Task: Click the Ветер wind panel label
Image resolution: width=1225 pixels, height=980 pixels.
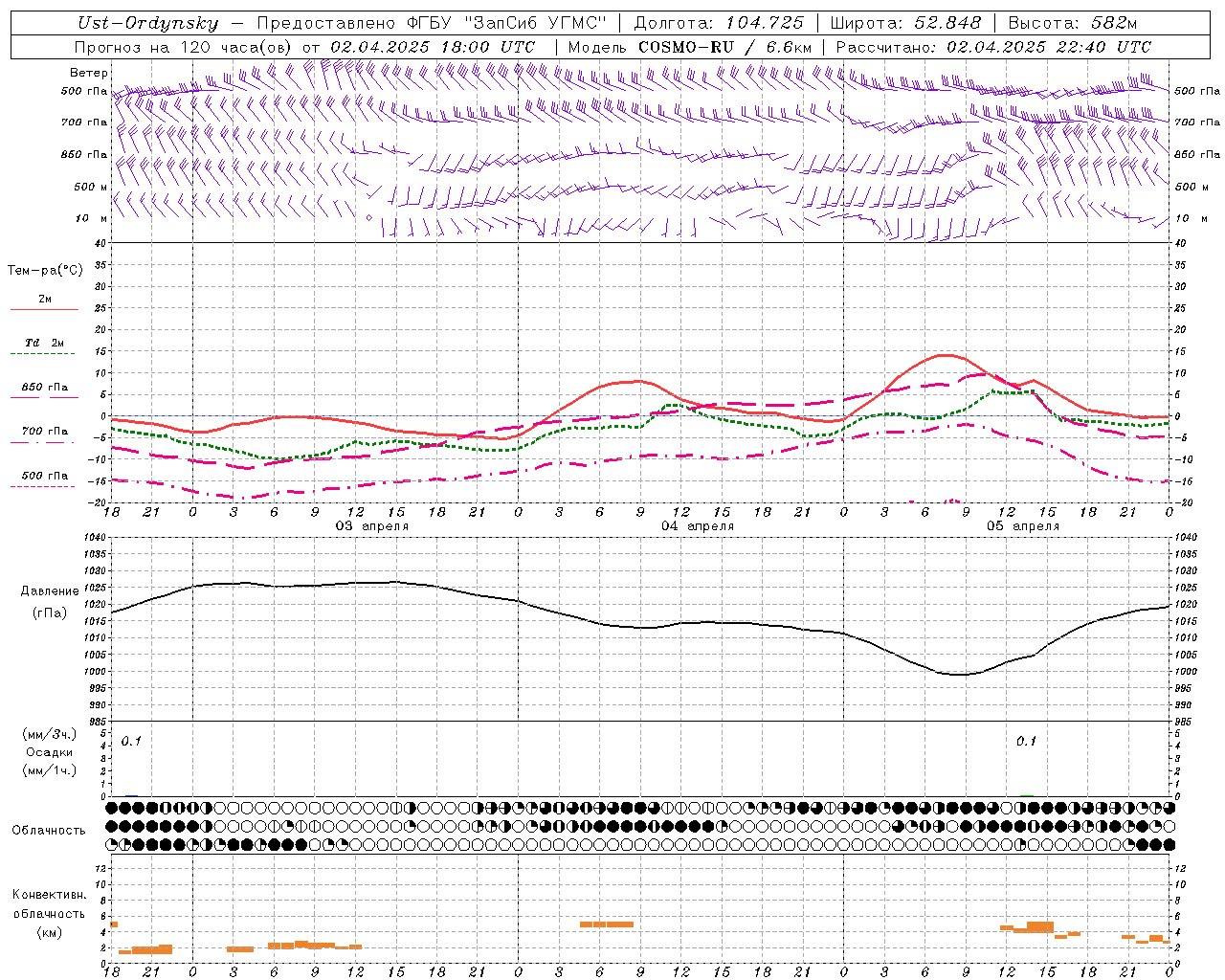Action: (x=89, y=73)
